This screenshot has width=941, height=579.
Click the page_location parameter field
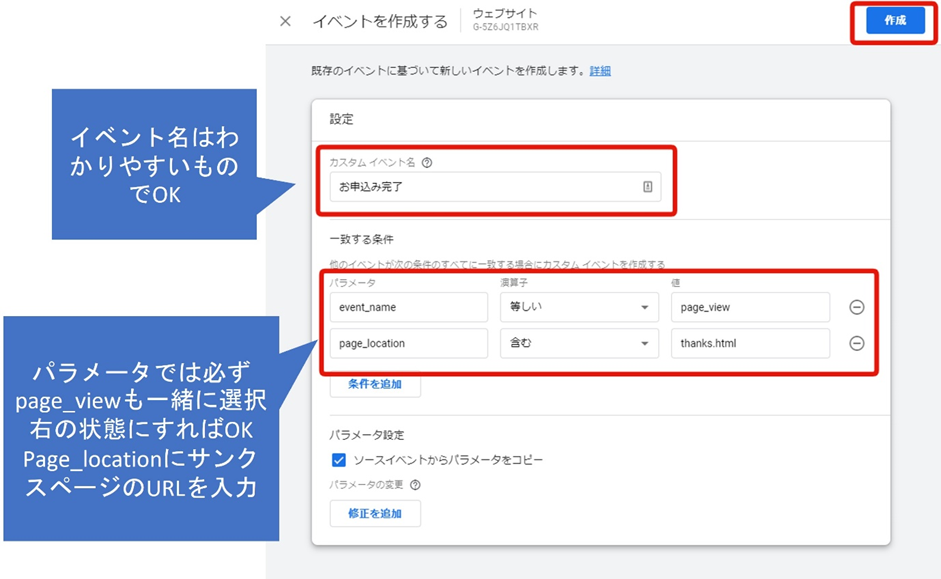(x=409, y=343)
